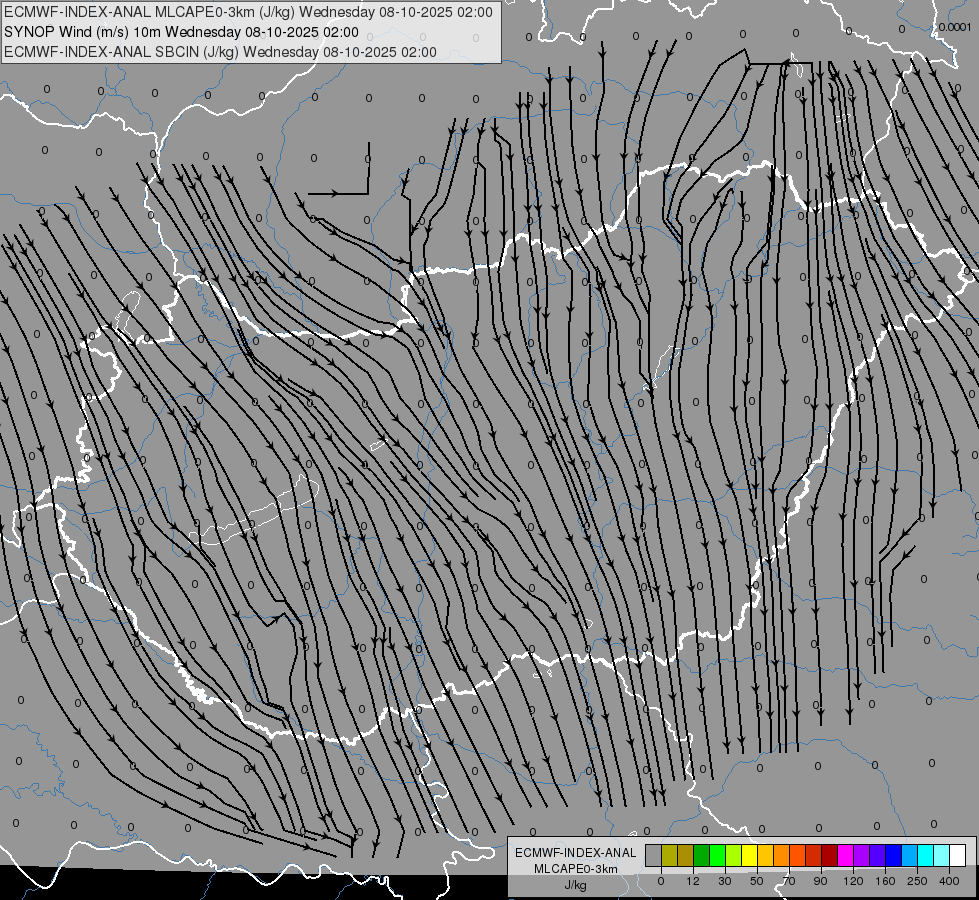The height and width of the screenshot is (900, 979).
Task: Click the ECMWF-INDEX-ANAL legend heading
Action: click(575, 853)
